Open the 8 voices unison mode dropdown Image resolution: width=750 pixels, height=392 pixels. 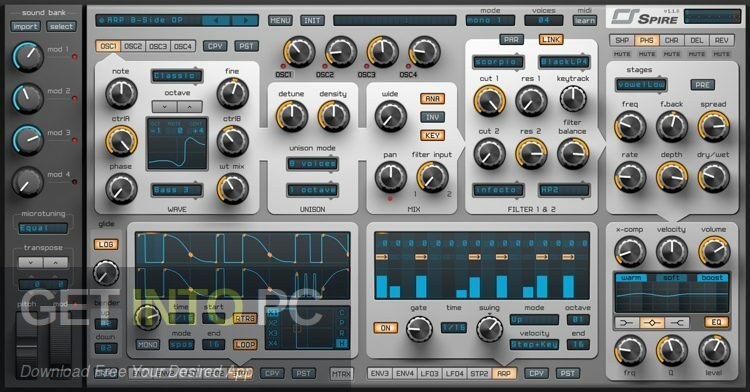point(312,163)
